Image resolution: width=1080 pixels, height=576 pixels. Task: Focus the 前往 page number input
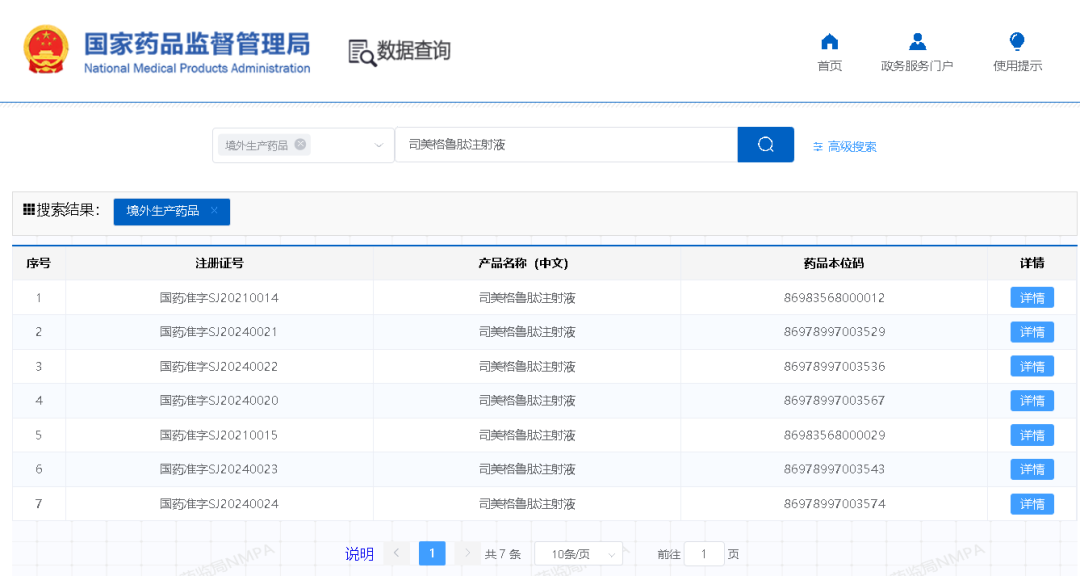point(704,554)
